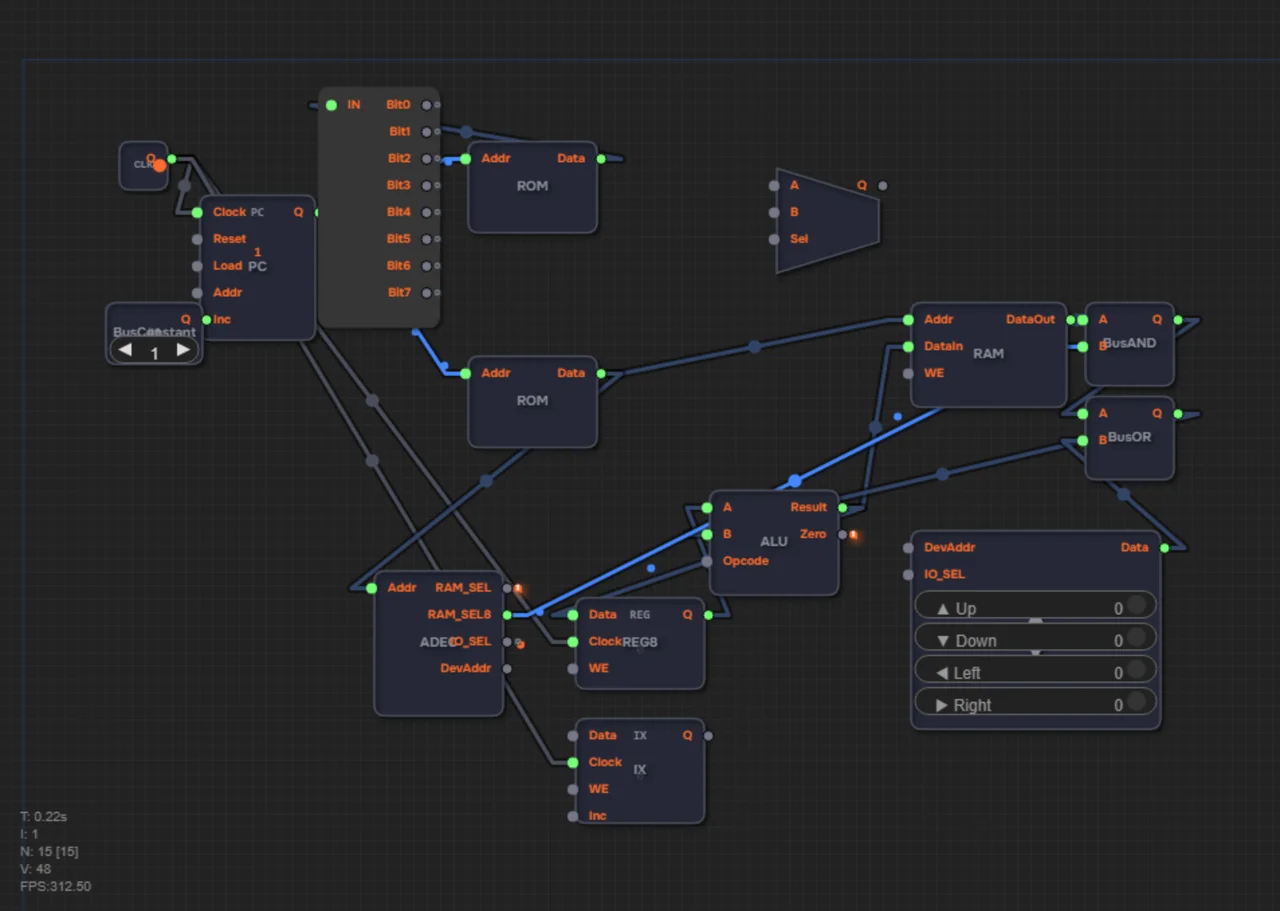The height and width of the screenshot is (911, 1280).
Task: Click the Q output port on the REG8 node
Action: pyautogui.click(x=708, y=615)
